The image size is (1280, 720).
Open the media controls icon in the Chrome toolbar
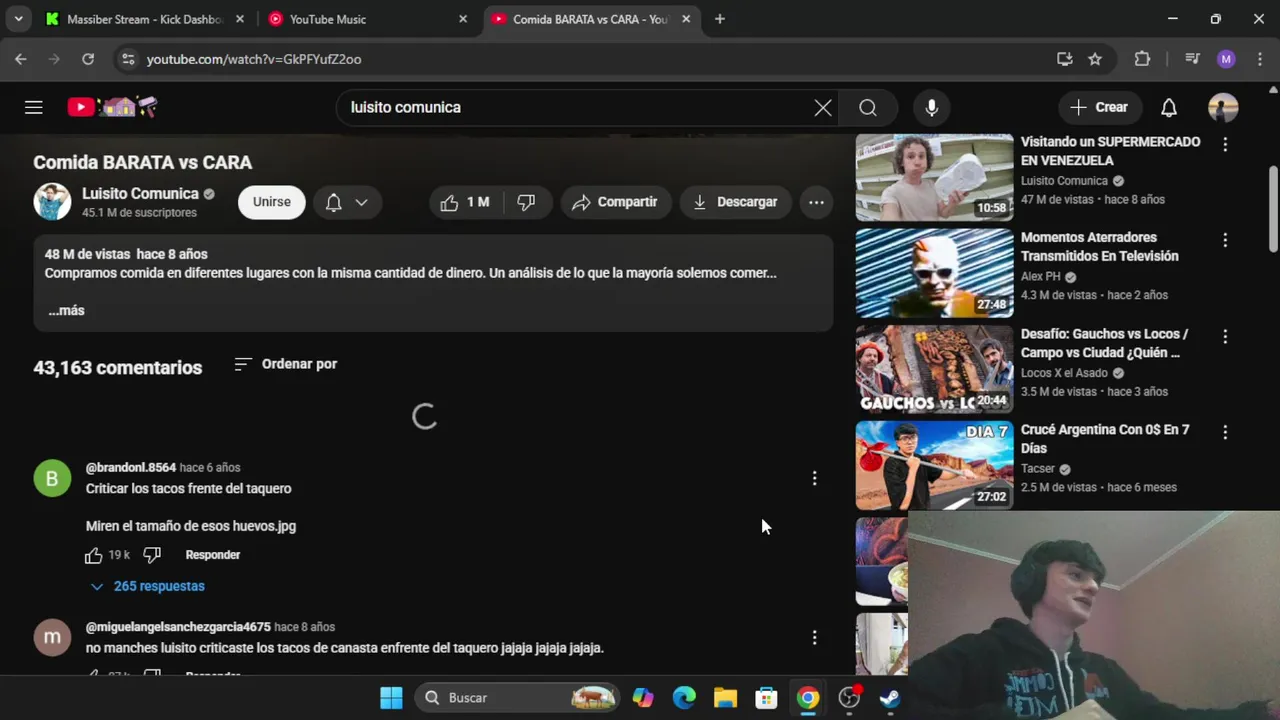[x=1192, y=59]
